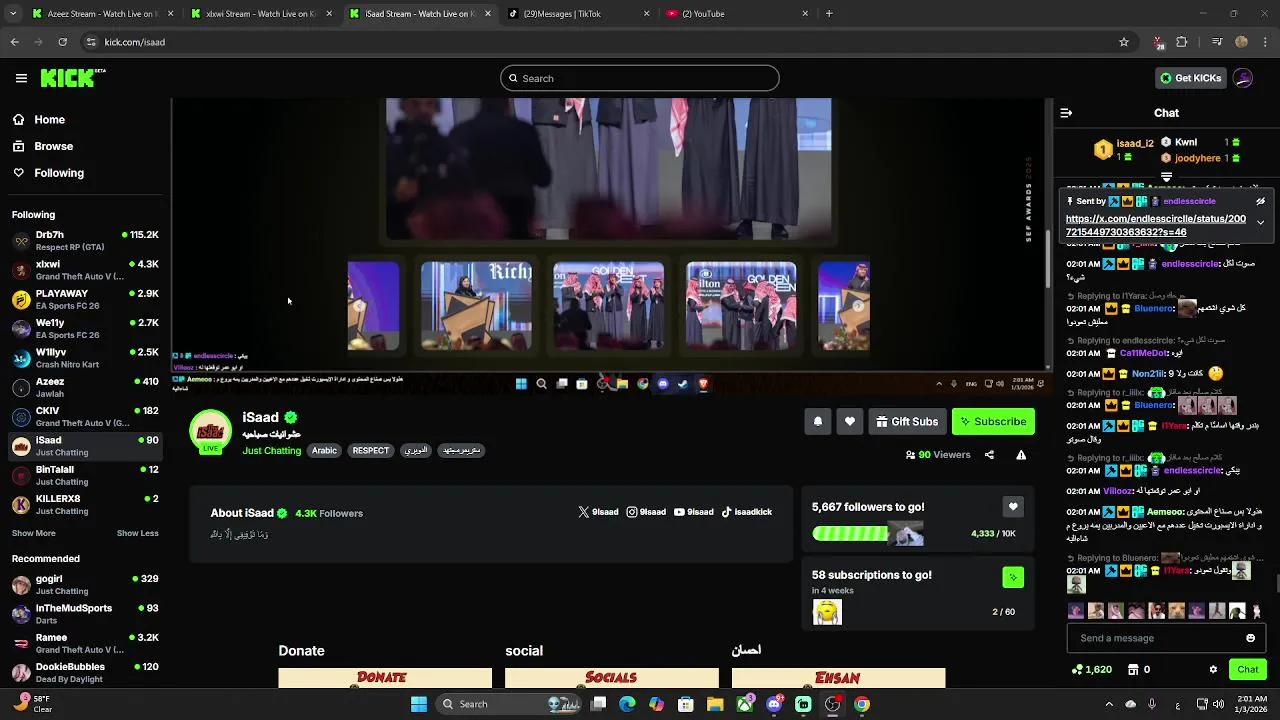This screenshot has height=720, width=1280.
Task: Click the Socials panel banner
Action: (x=611, y=678)
